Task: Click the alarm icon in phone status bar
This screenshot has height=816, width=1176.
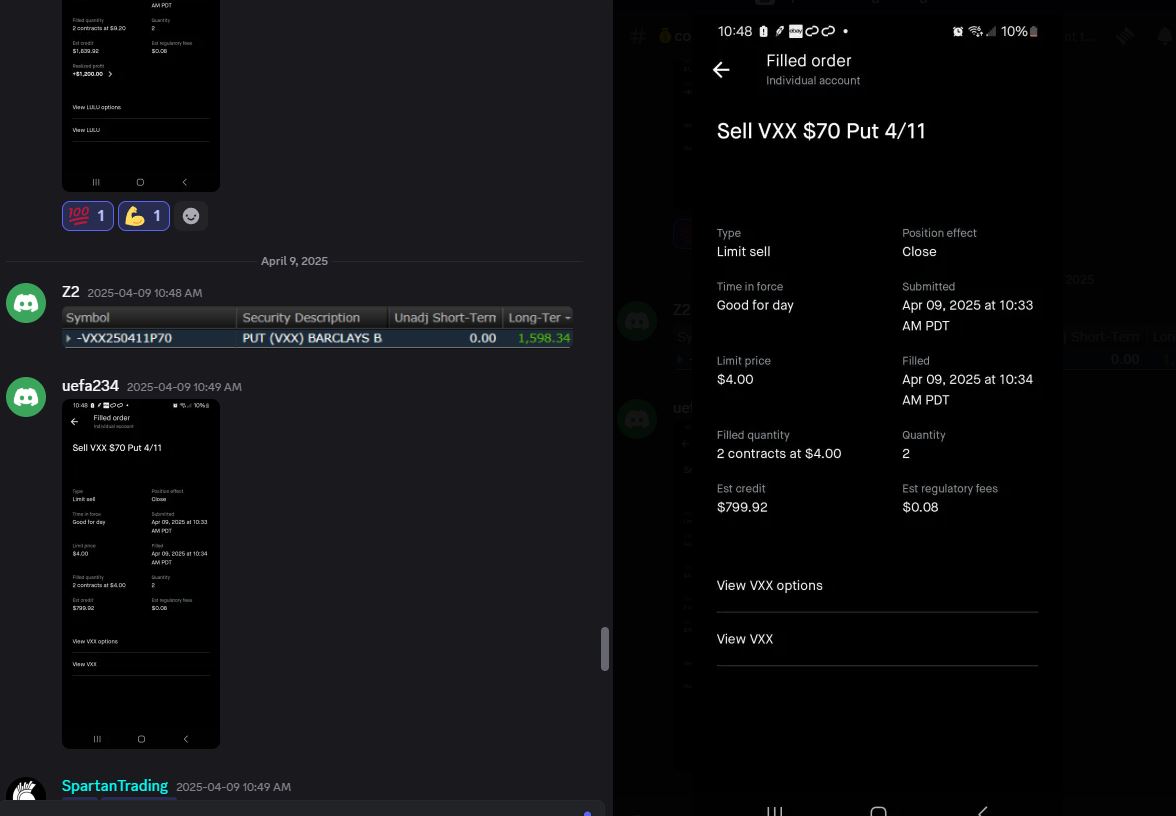Action: click(958, 32)
